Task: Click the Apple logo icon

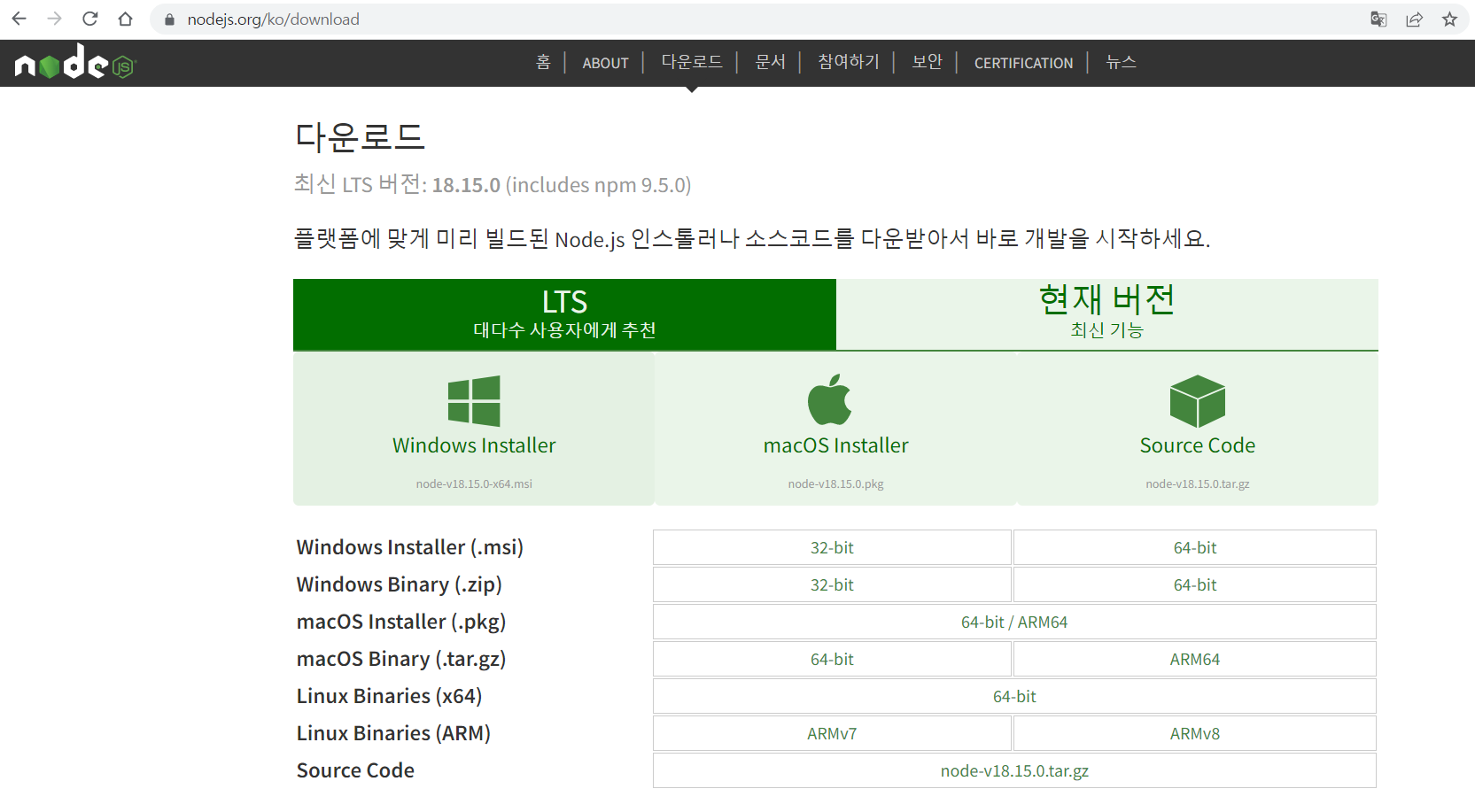Action: point(829,399)
